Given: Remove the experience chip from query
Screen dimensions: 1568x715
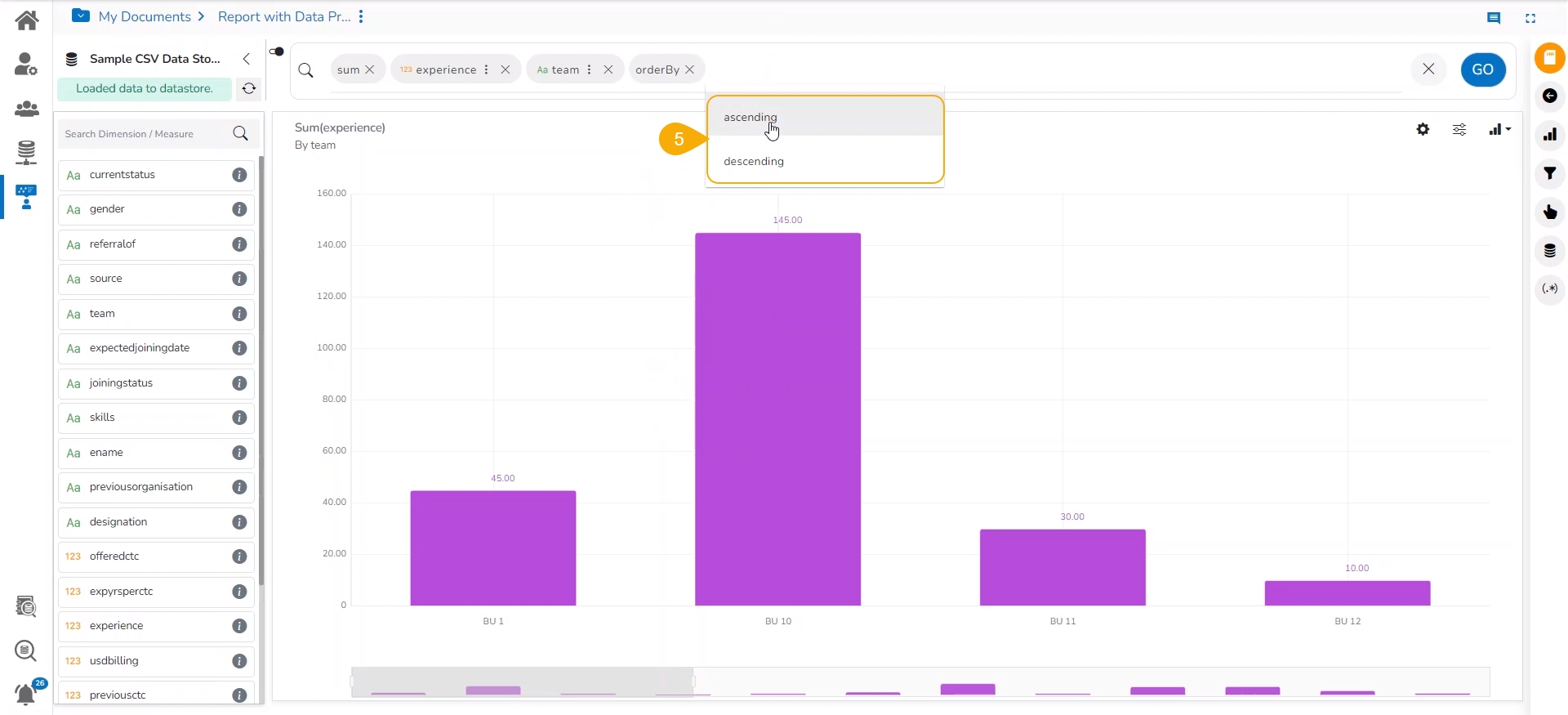Looking at the screenshot, I should pyautogui.click(x=506, y=69).
